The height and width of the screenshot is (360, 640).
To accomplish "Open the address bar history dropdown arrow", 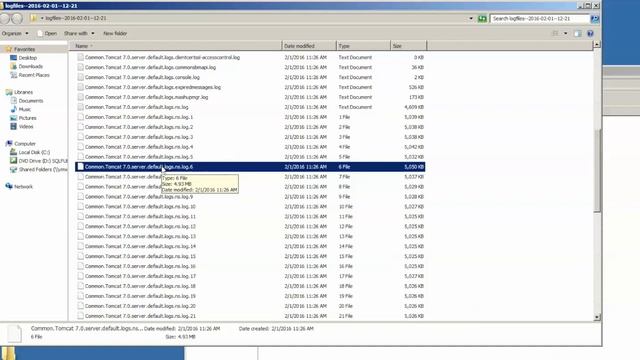I will coord(471,19).
